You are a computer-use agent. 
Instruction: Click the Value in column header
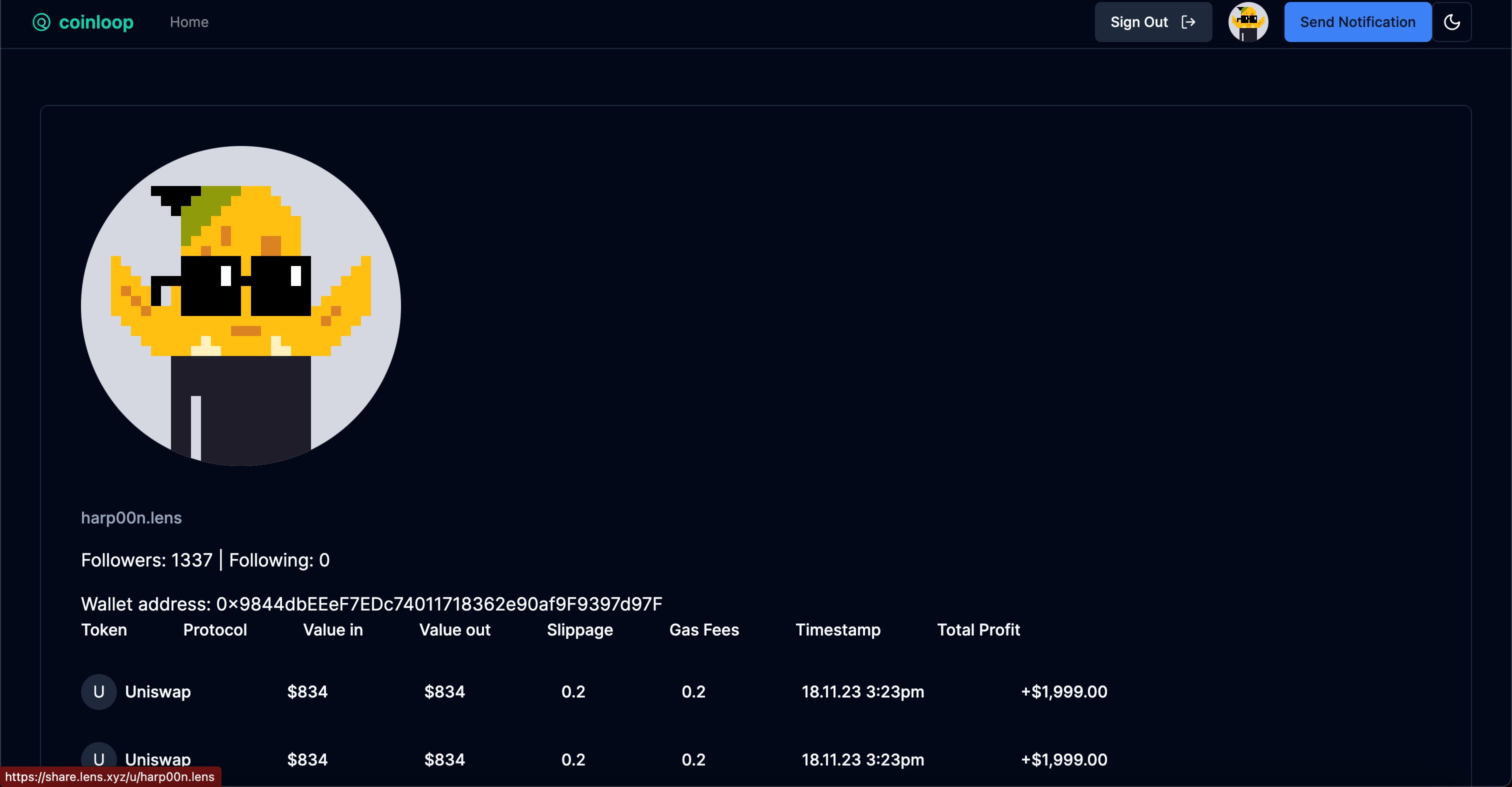coord(333,629)
